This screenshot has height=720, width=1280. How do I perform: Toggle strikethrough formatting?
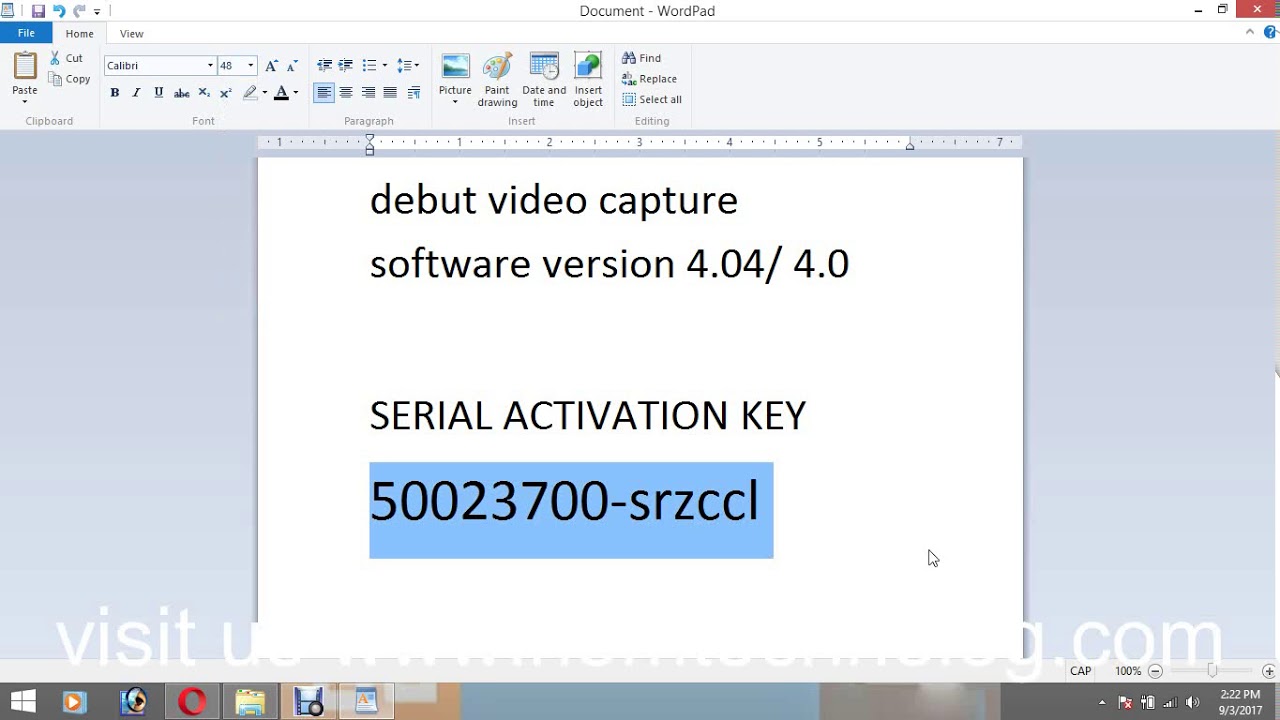coord(181,92)
